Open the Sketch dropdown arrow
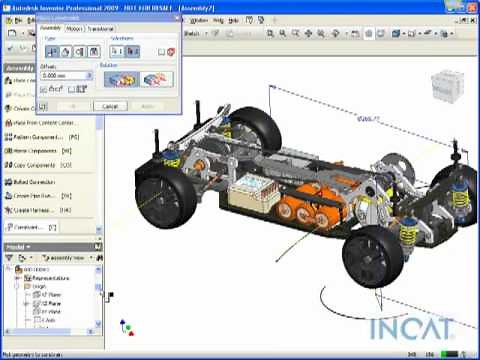Image resolution: width=480 pixels, height=360 pixels. (x=206, y=34)
